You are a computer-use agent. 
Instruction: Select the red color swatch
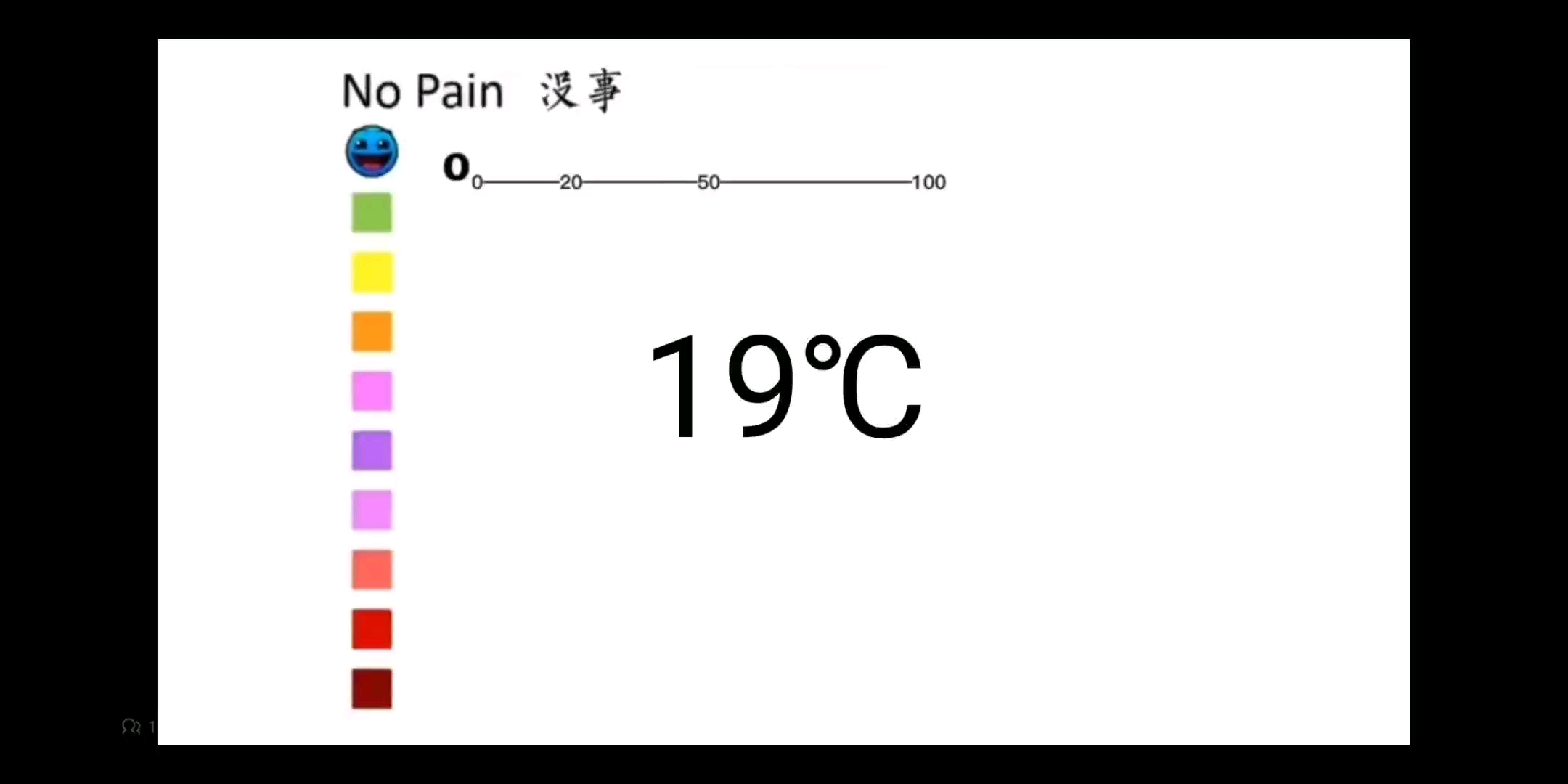click(371, 628)
